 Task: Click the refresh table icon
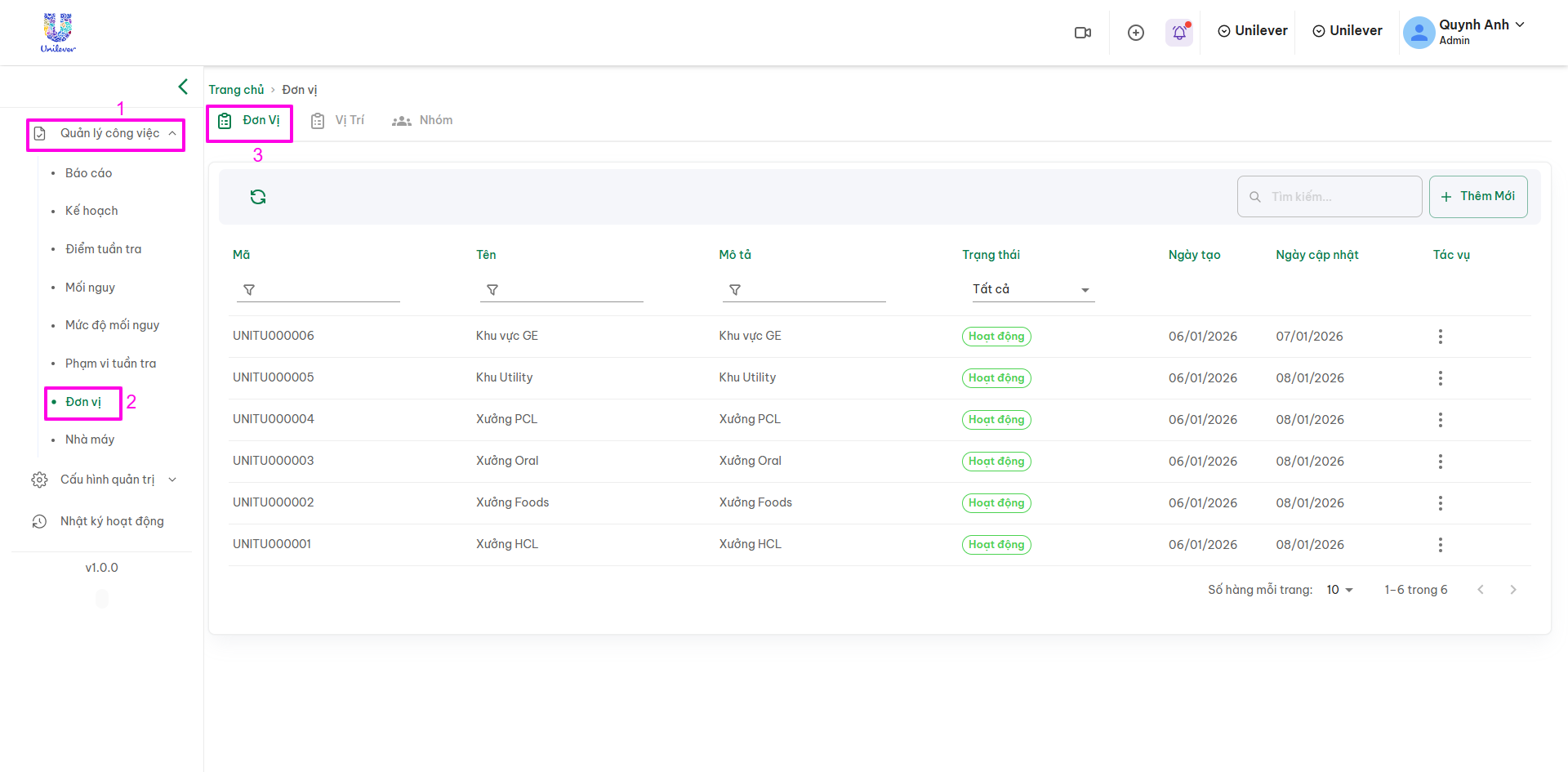(x=258, y=197)
